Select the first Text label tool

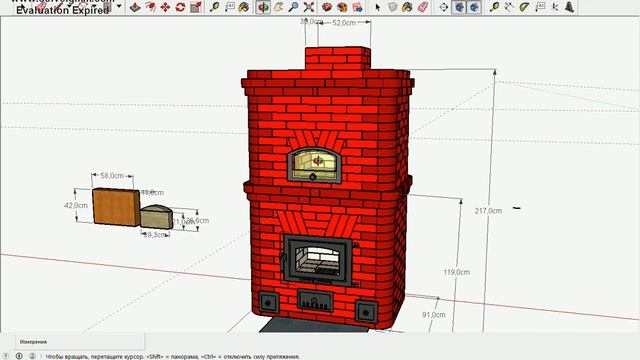229,7
